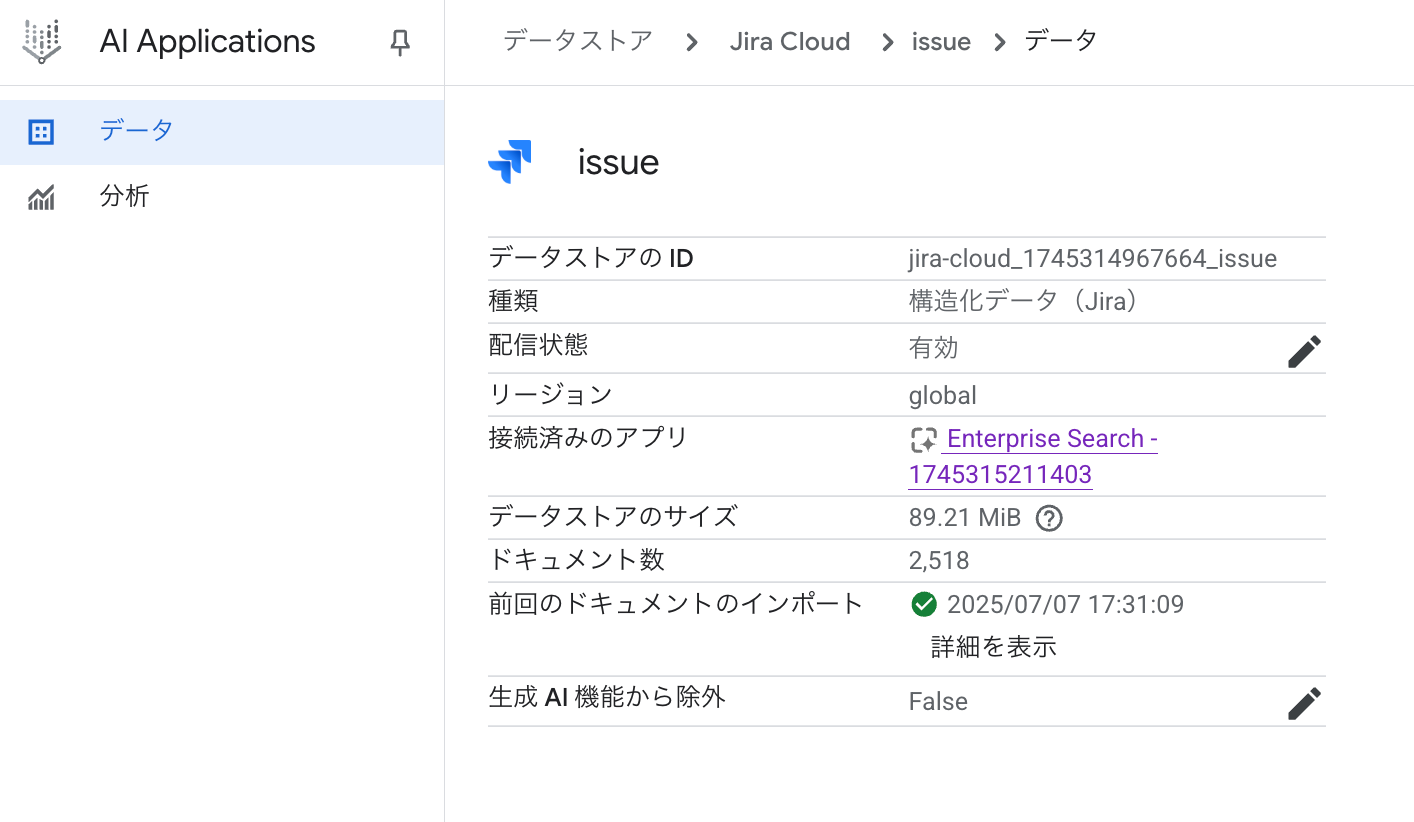Click the 有効 status value
The height and width of the screenshot is (822, 1414).
[933, 347]
